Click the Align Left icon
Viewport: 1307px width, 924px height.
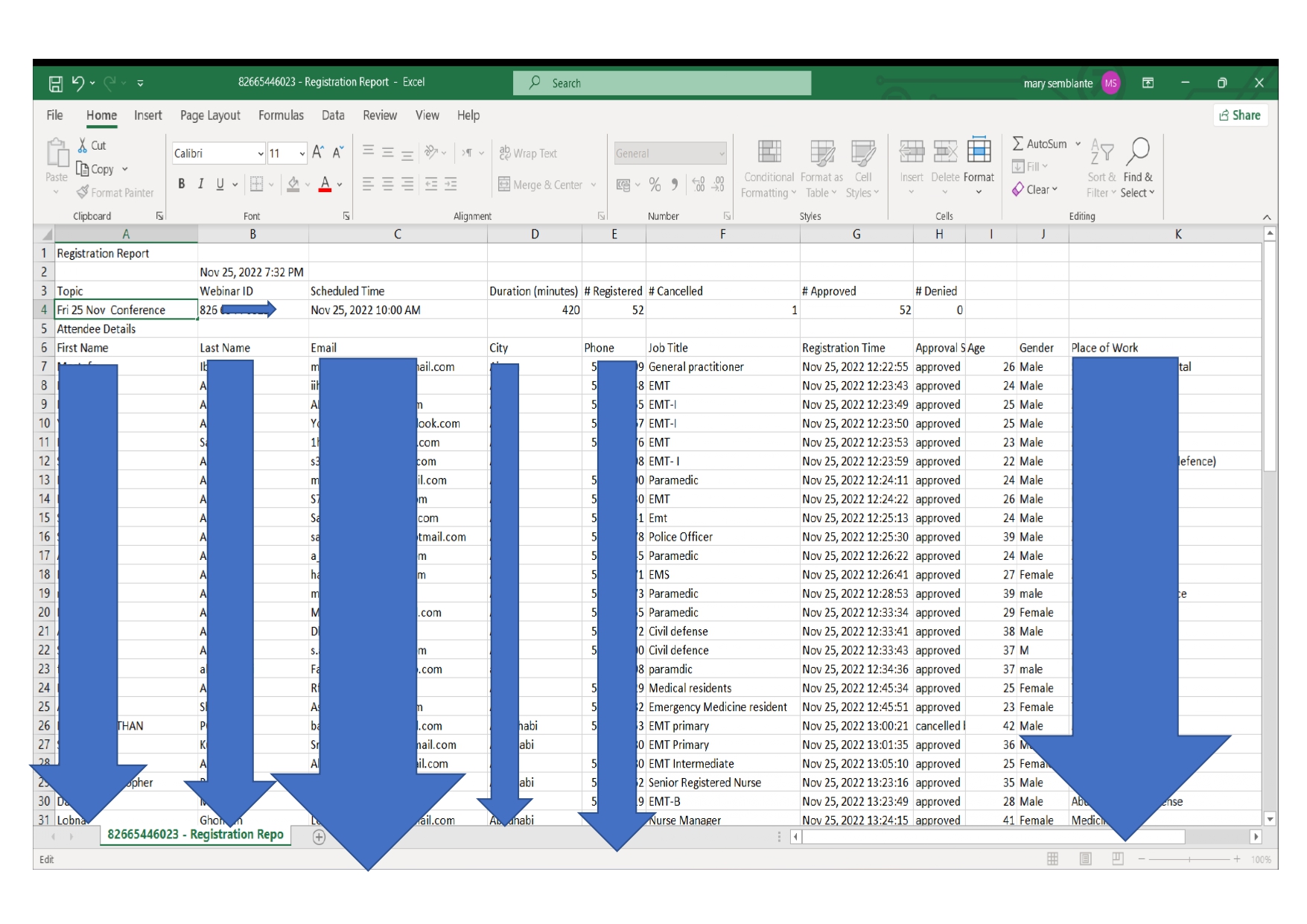click(x=368, y=184)
